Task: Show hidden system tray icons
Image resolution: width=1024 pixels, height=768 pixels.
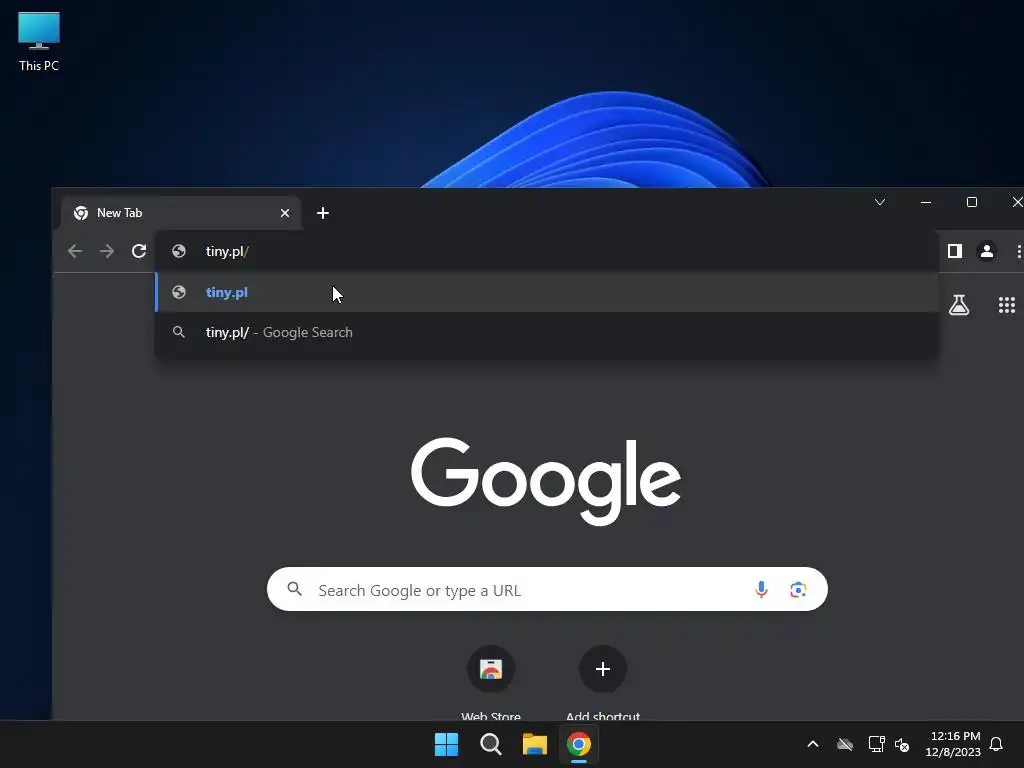Action: tap(813, 744)
